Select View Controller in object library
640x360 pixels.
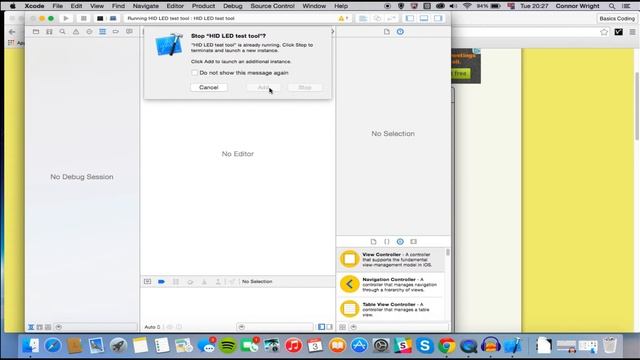391,260
